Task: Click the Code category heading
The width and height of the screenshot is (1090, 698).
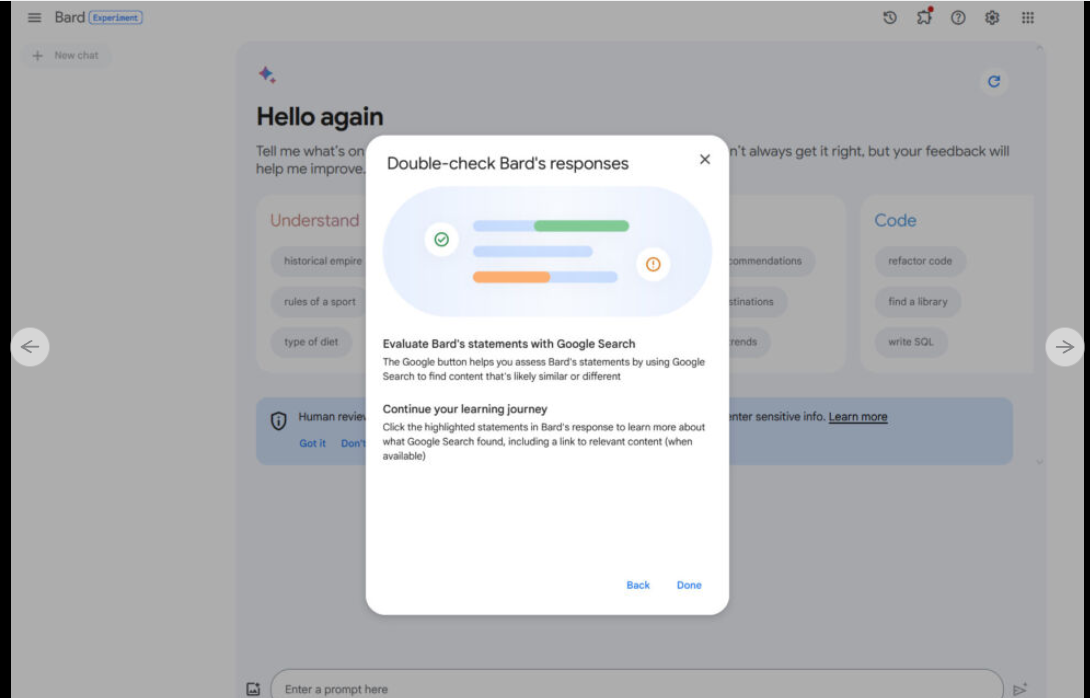Action: (895, 220)
